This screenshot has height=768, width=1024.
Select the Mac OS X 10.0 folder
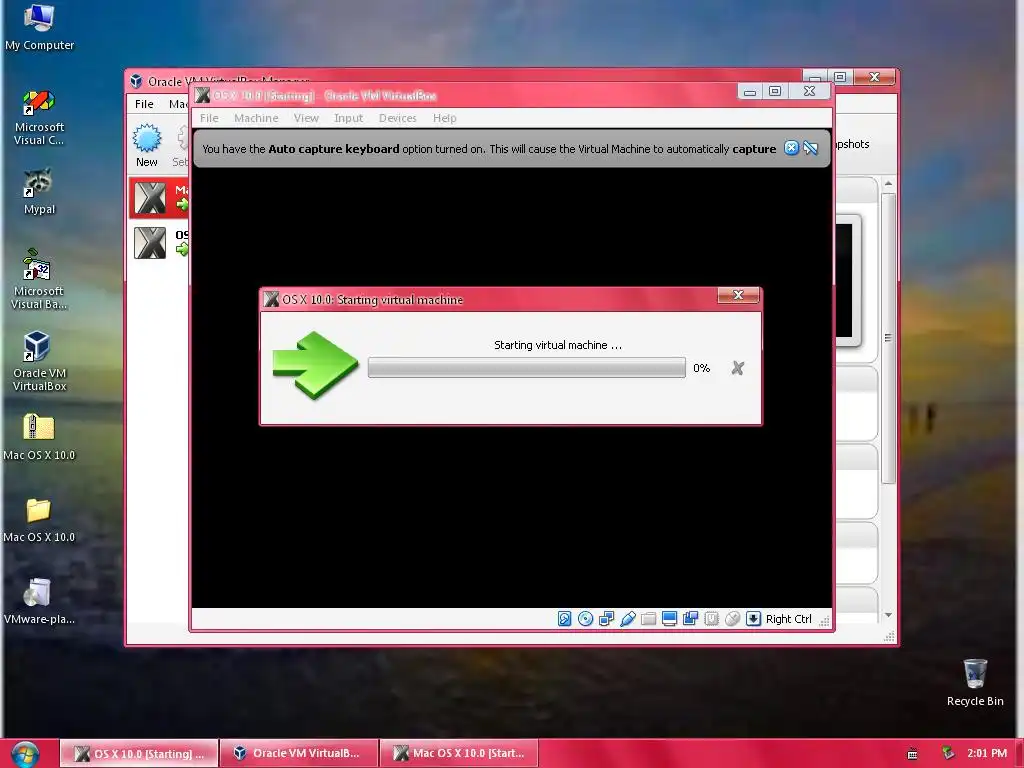click(39, 520)
